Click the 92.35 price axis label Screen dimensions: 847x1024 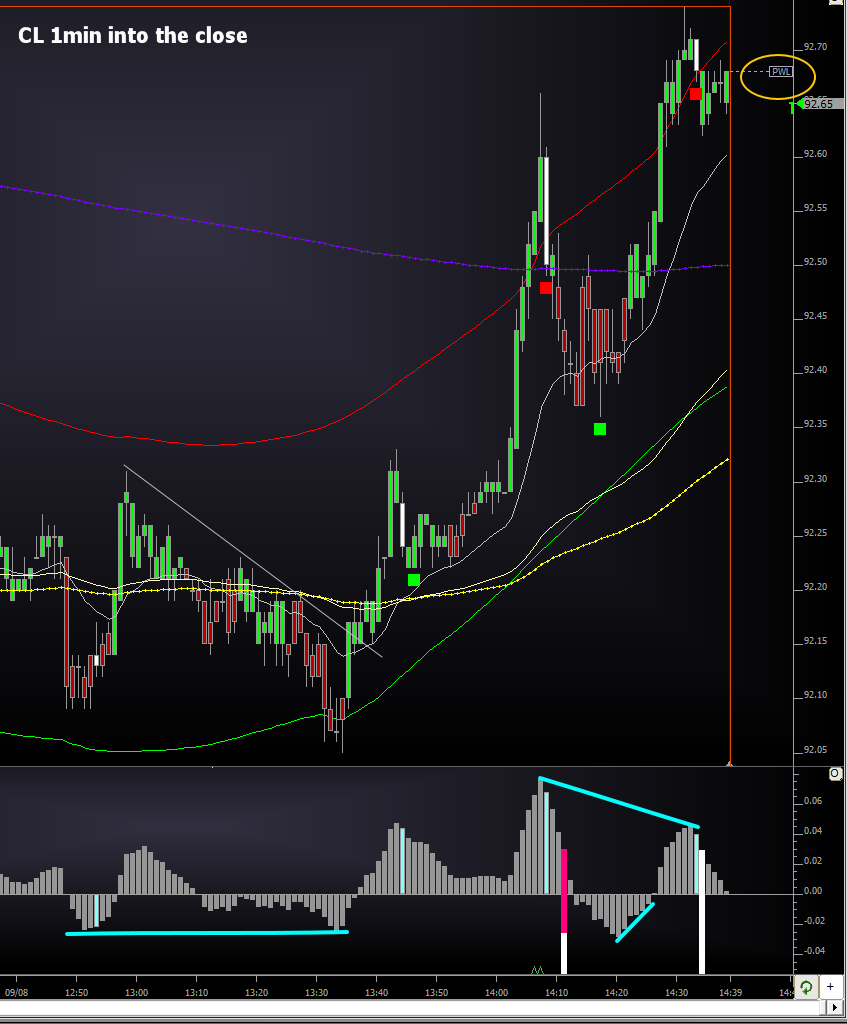coord(816,424)
